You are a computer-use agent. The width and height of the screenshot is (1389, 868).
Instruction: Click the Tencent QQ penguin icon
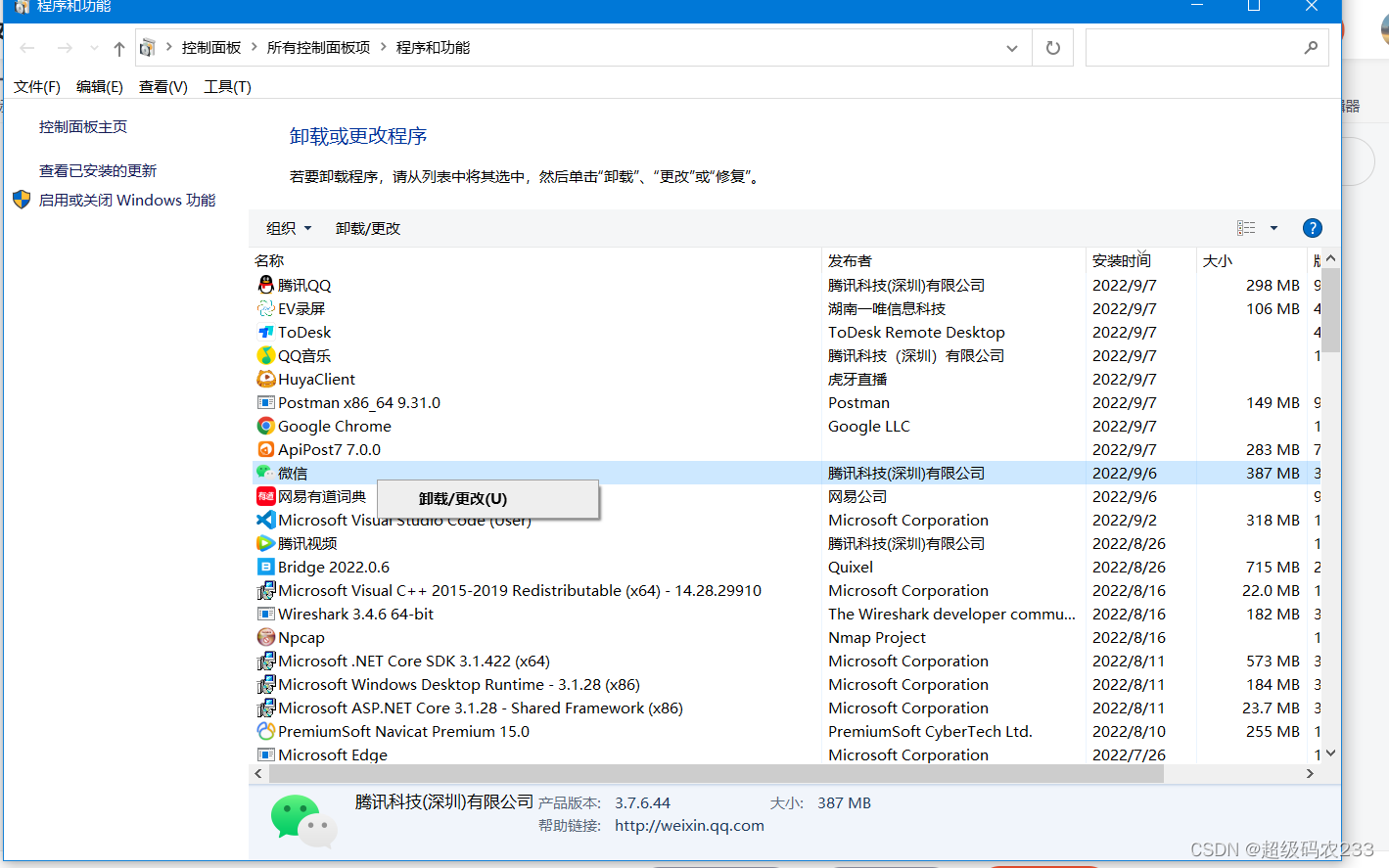click(x=265, y=285)
